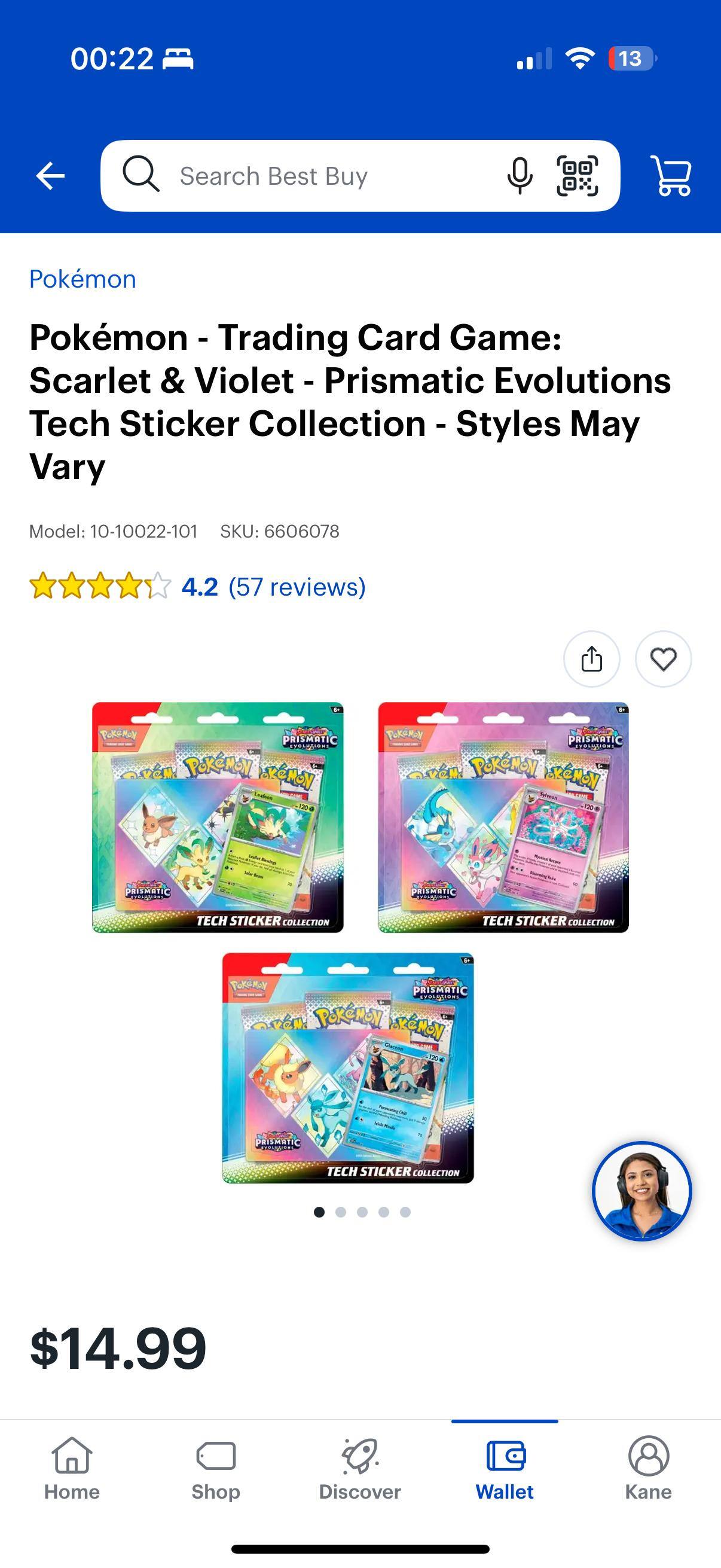Select the second image carousel dot
Image resolution: width=721 pixels, height=1568 pixels.
pyautogui.click(x=341, y=1212)
